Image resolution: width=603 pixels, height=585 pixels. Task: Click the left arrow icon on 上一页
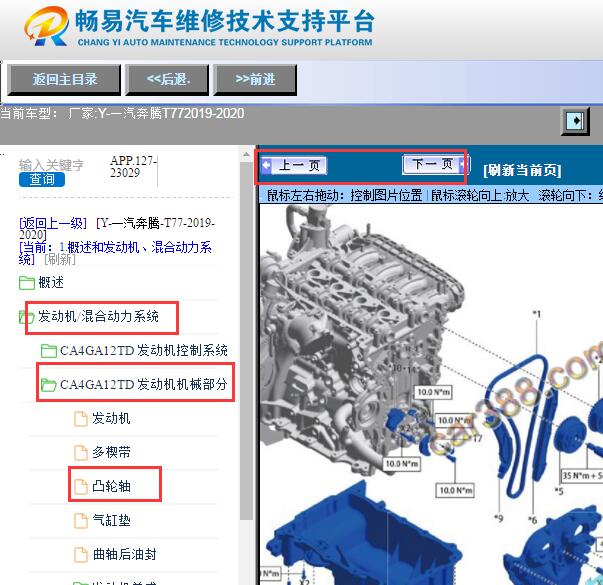pos(266,165)
